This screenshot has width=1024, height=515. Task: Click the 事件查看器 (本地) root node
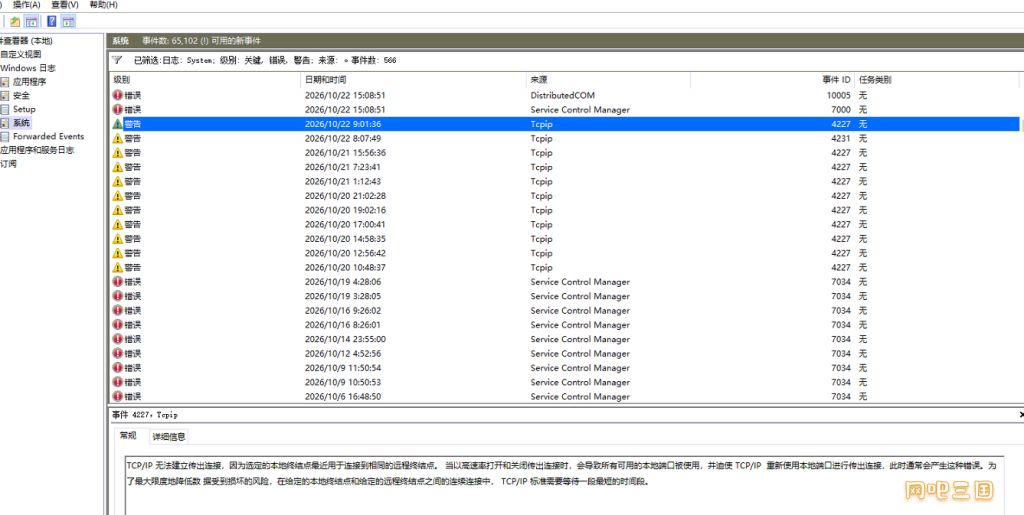tap(26, 40)
